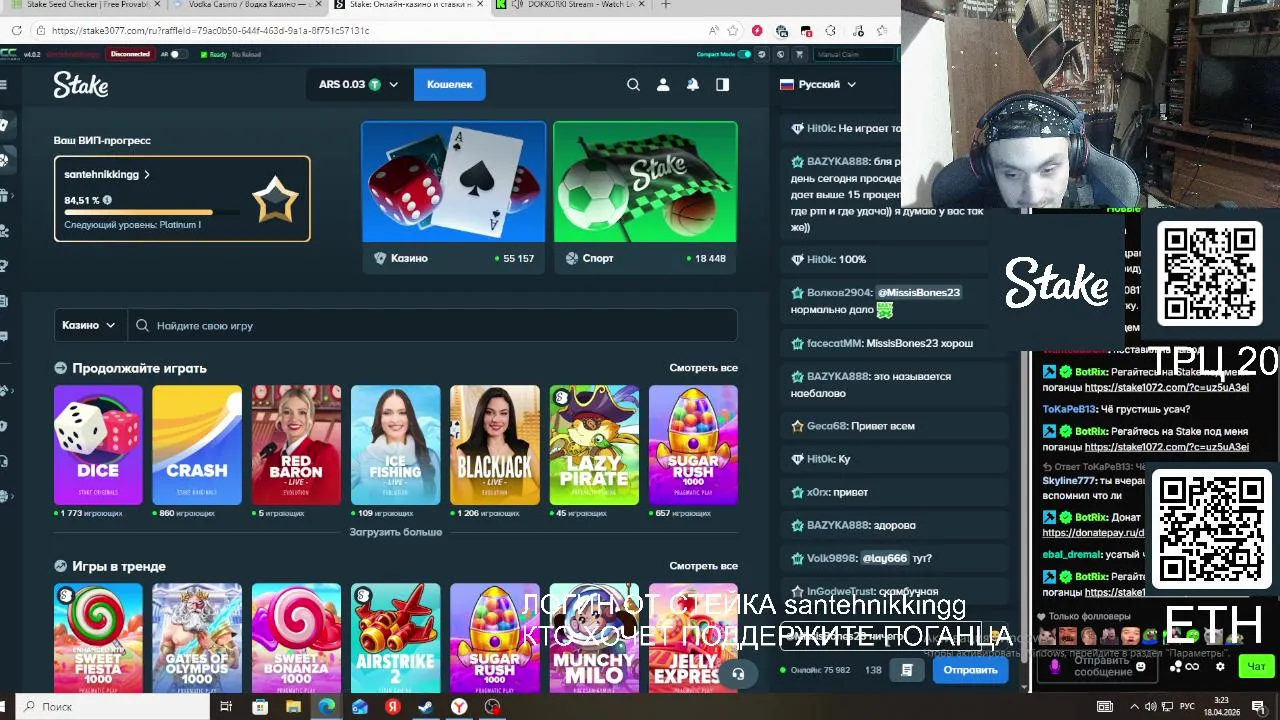This screenshot has width=1280, height=720.
Task: Open the Crash game thumbnail
Action: coord(197,445)
